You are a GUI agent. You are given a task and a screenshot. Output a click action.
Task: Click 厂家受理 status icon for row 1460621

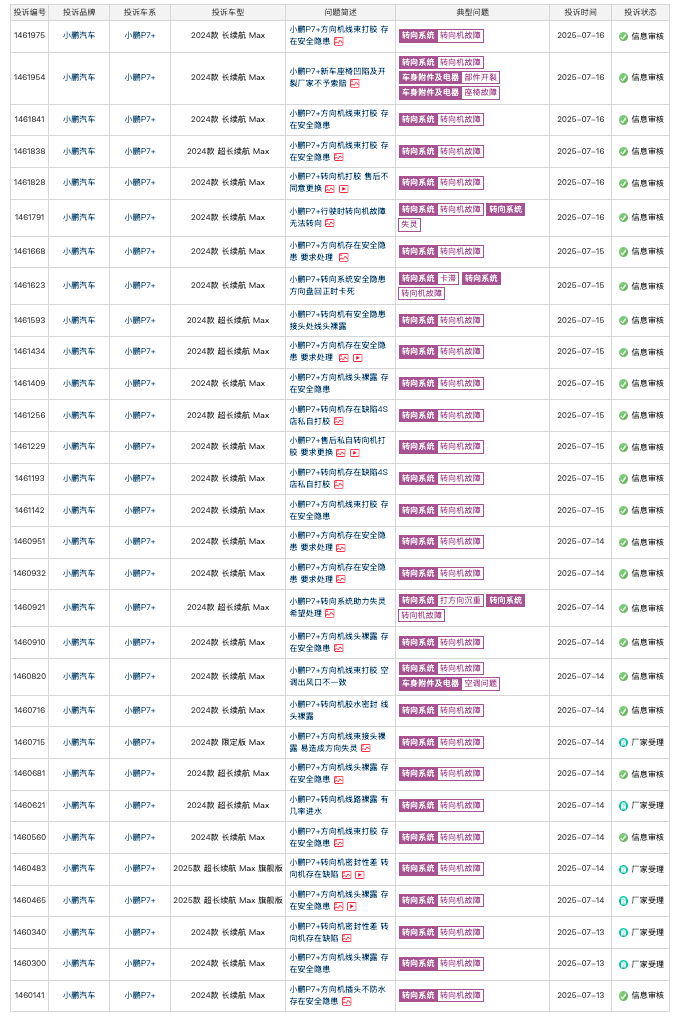(623, 805)
